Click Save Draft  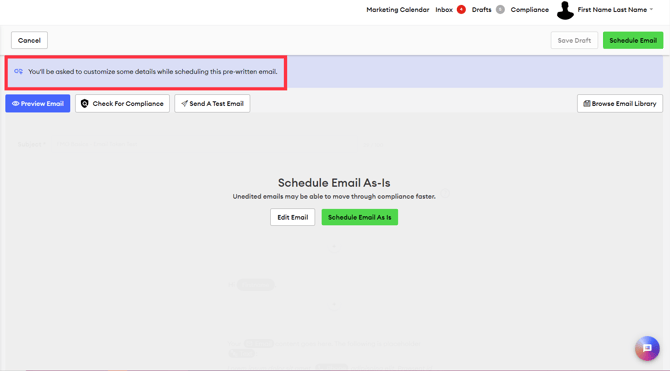tap(574, 40)
